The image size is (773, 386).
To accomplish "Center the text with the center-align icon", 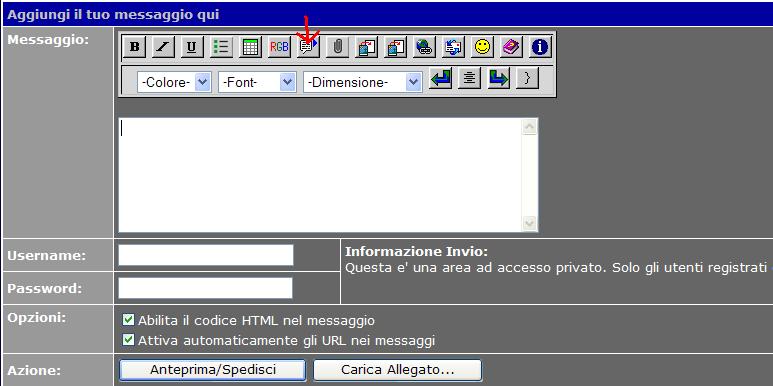I will click(x=469, y=79).
